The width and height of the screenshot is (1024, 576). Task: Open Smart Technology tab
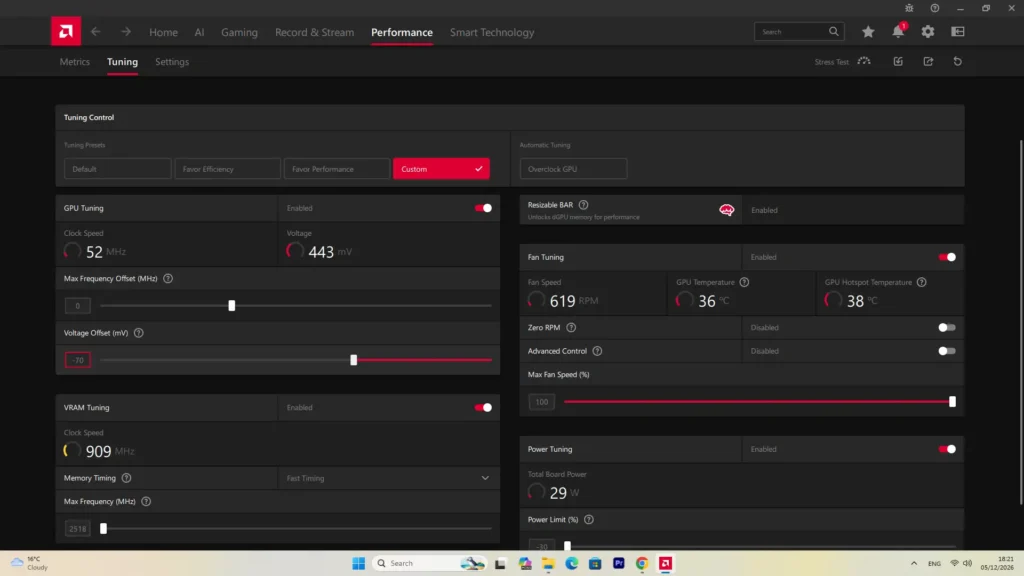point(492,32)
